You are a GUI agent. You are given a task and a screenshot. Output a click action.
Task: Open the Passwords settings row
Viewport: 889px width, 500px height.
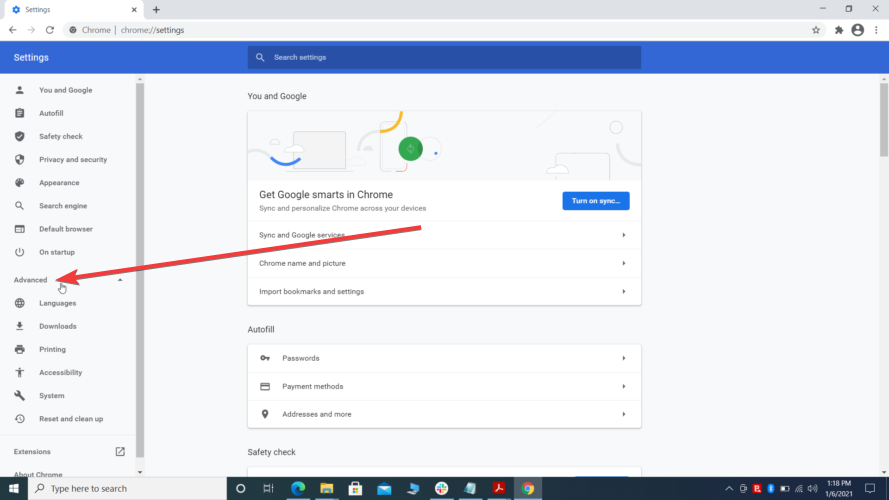click(444, 358)
